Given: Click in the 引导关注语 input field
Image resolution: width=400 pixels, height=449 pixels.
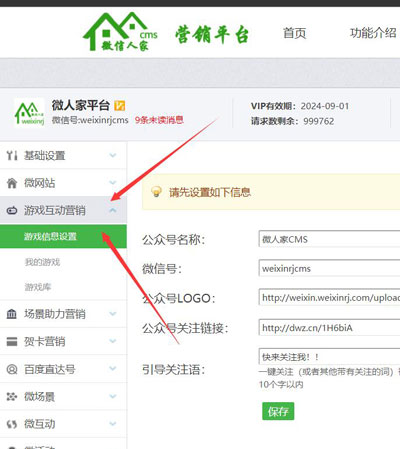Looking at the screenshot, I should pyautogui.click(x=329, y=356).
